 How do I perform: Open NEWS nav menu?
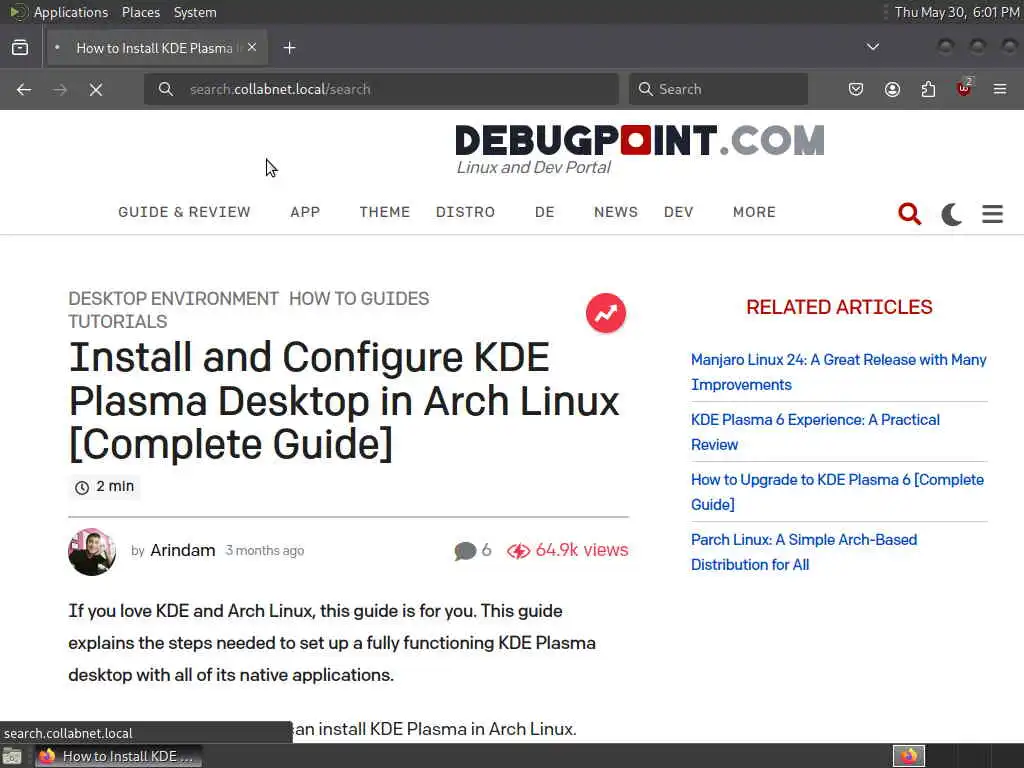[x=616, y=212]
